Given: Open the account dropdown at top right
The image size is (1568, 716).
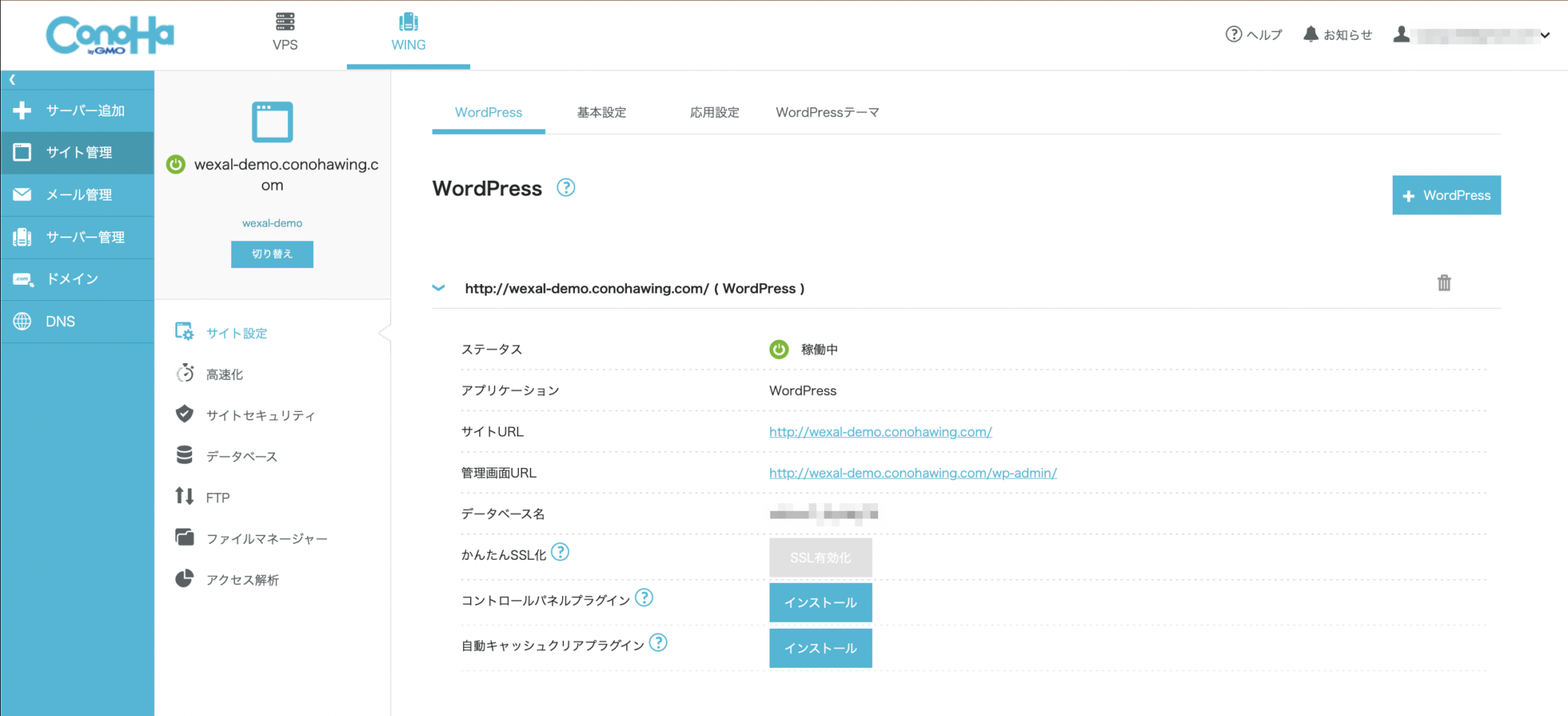Looking at the screenshot, I should click(1547, 35).
